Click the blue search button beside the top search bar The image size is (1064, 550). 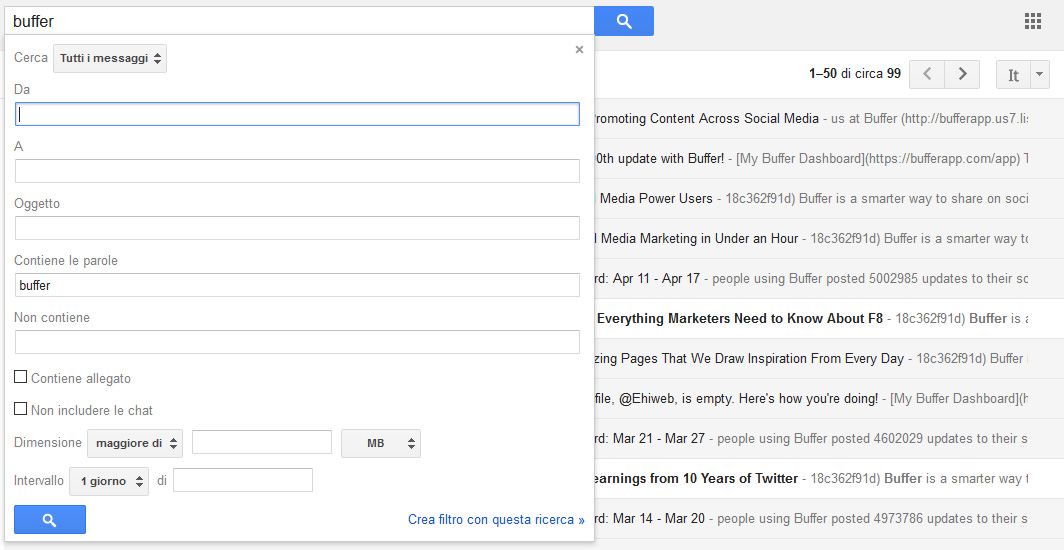624,21
